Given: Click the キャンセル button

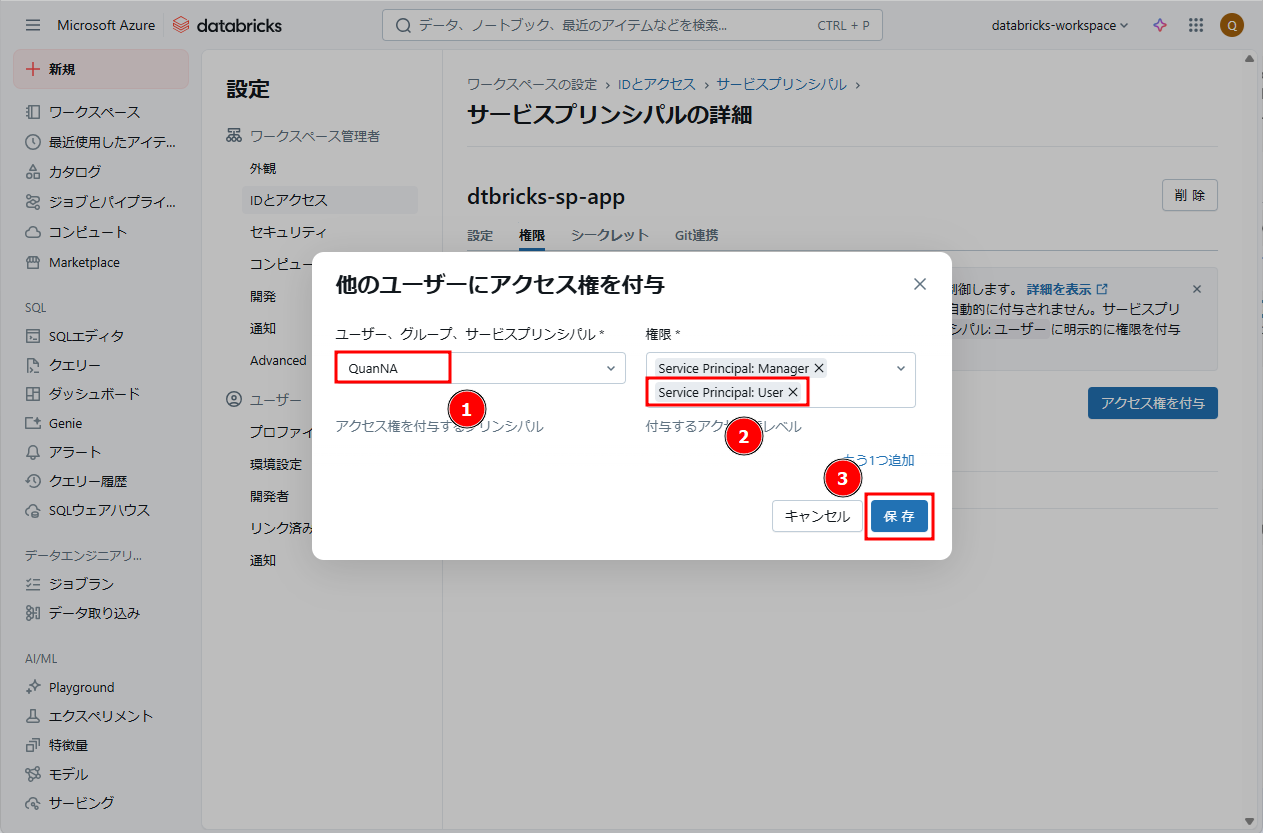Looking at the screenshot, I should tap(817, 516).
